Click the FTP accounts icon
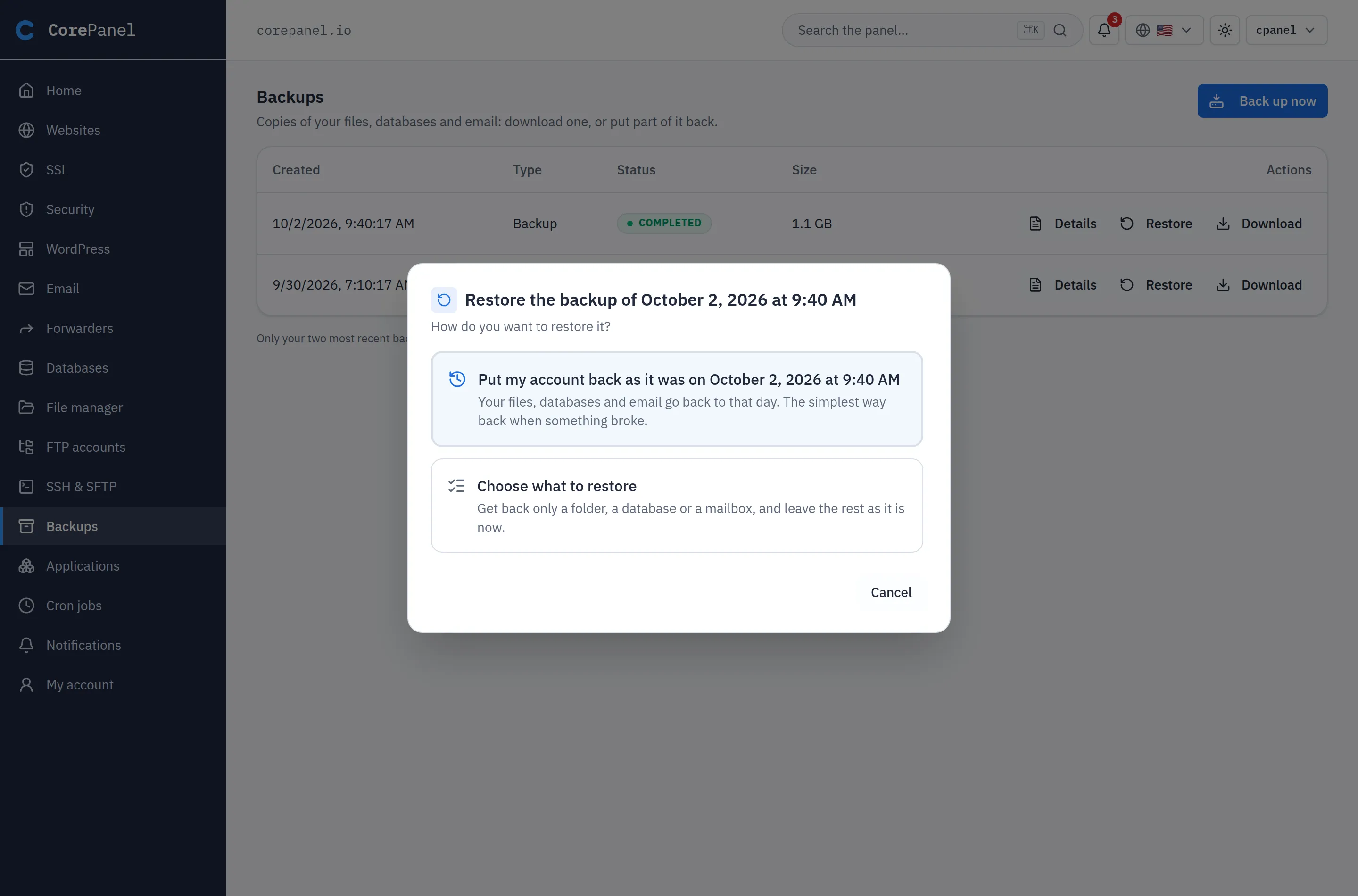This screenshot has width=1358, height=896. (x=26, y=447)
